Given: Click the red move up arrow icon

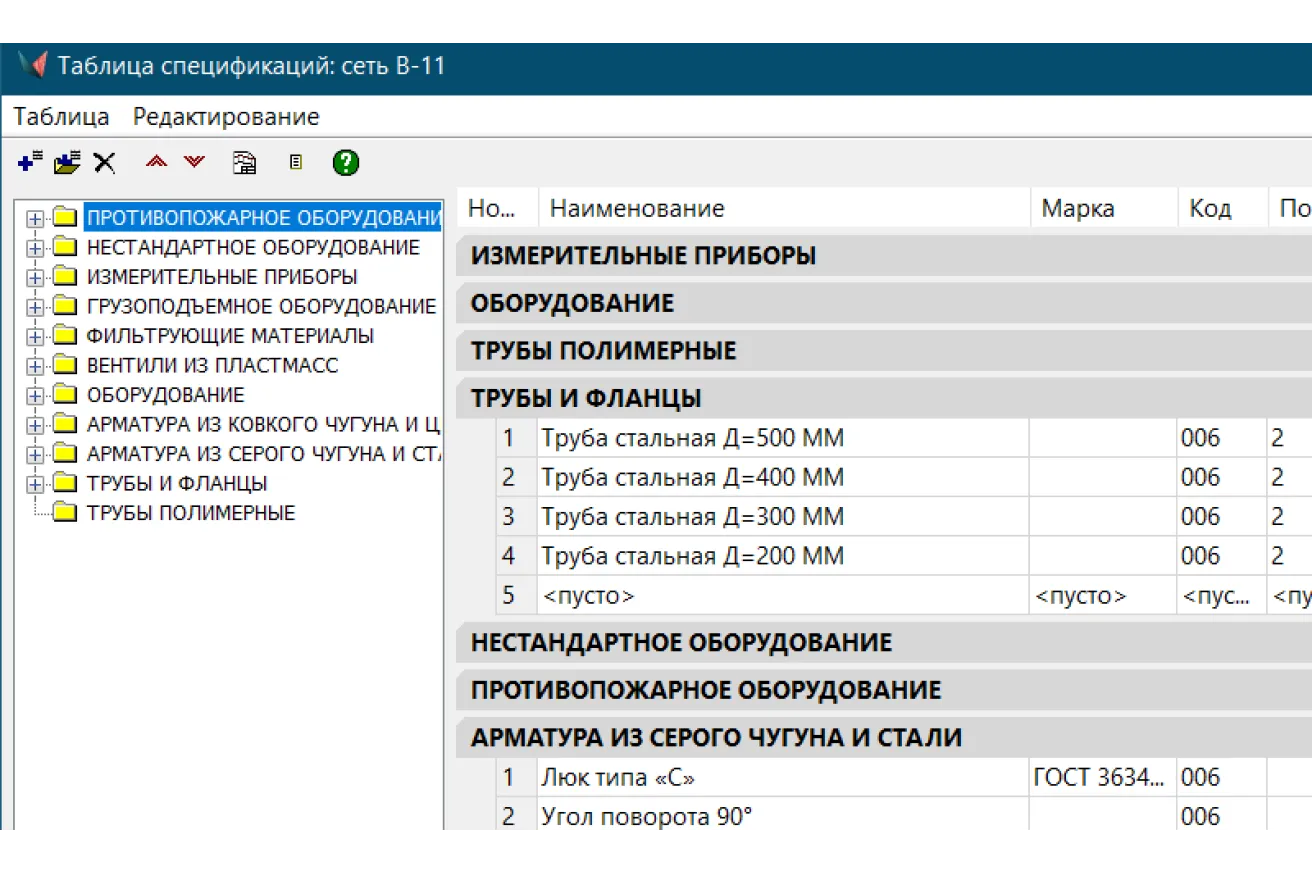Looking at the screenshot, I should point(156,161).
